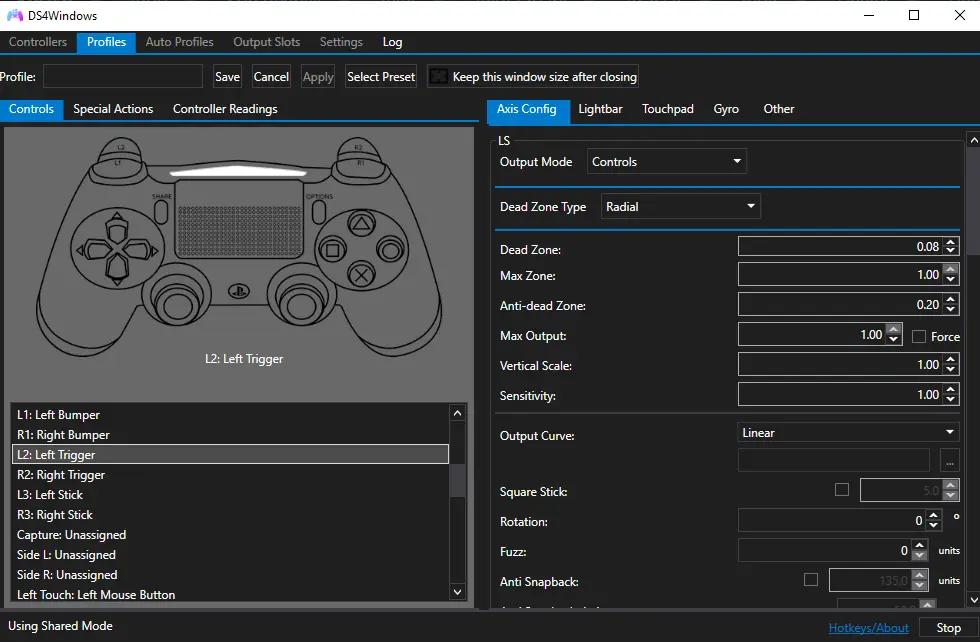Click the triangle button on the controller image
Screen dimensions: 980x642
click(x=361, y=224)
